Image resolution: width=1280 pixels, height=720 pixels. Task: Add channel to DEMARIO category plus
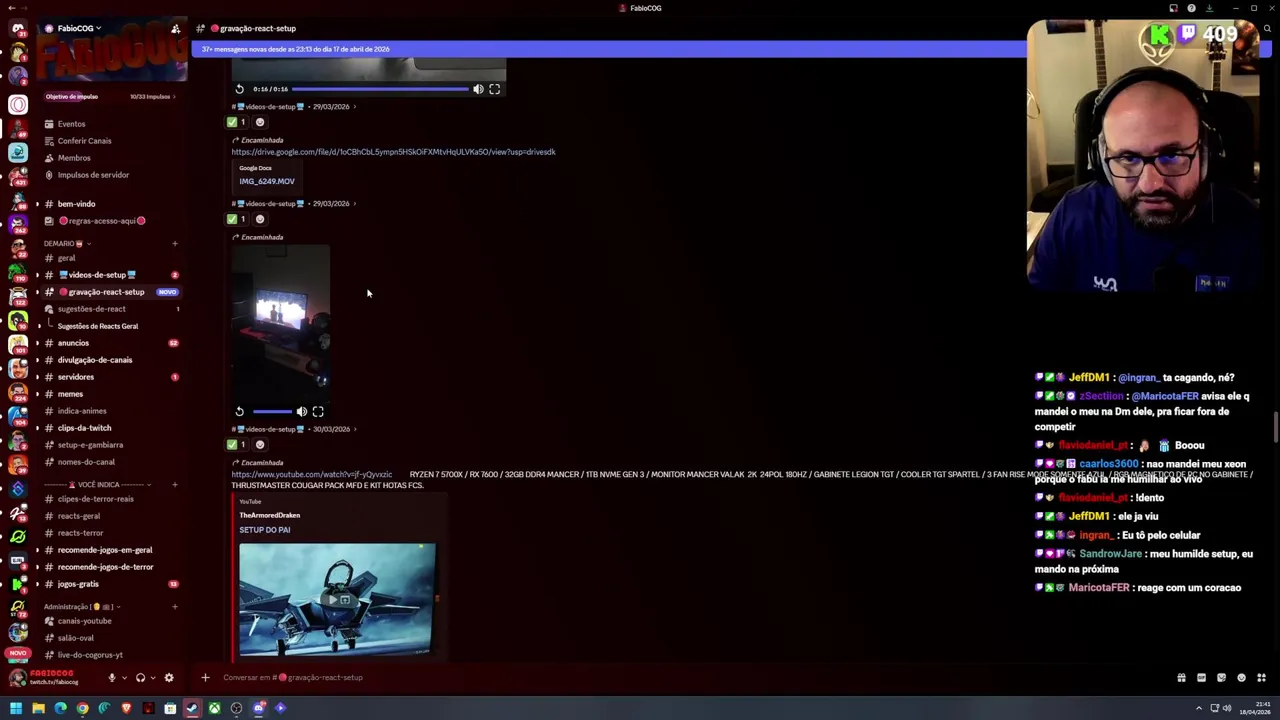174,243
